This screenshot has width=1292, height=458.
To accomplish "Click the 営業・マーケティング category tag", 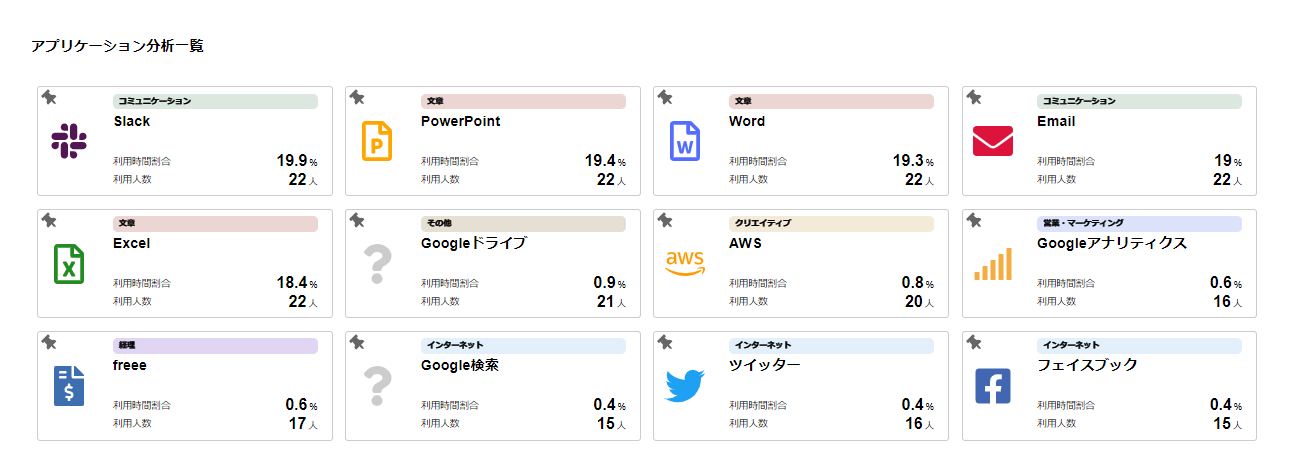I will coord(1139,223).
